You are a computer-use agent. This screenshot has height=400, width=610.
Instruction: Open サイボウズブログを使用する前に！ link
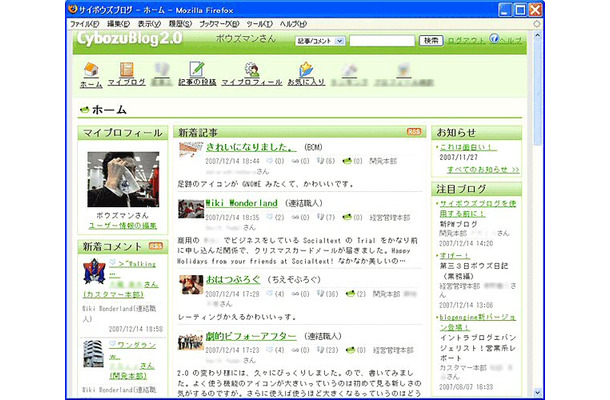pos(478,208)
